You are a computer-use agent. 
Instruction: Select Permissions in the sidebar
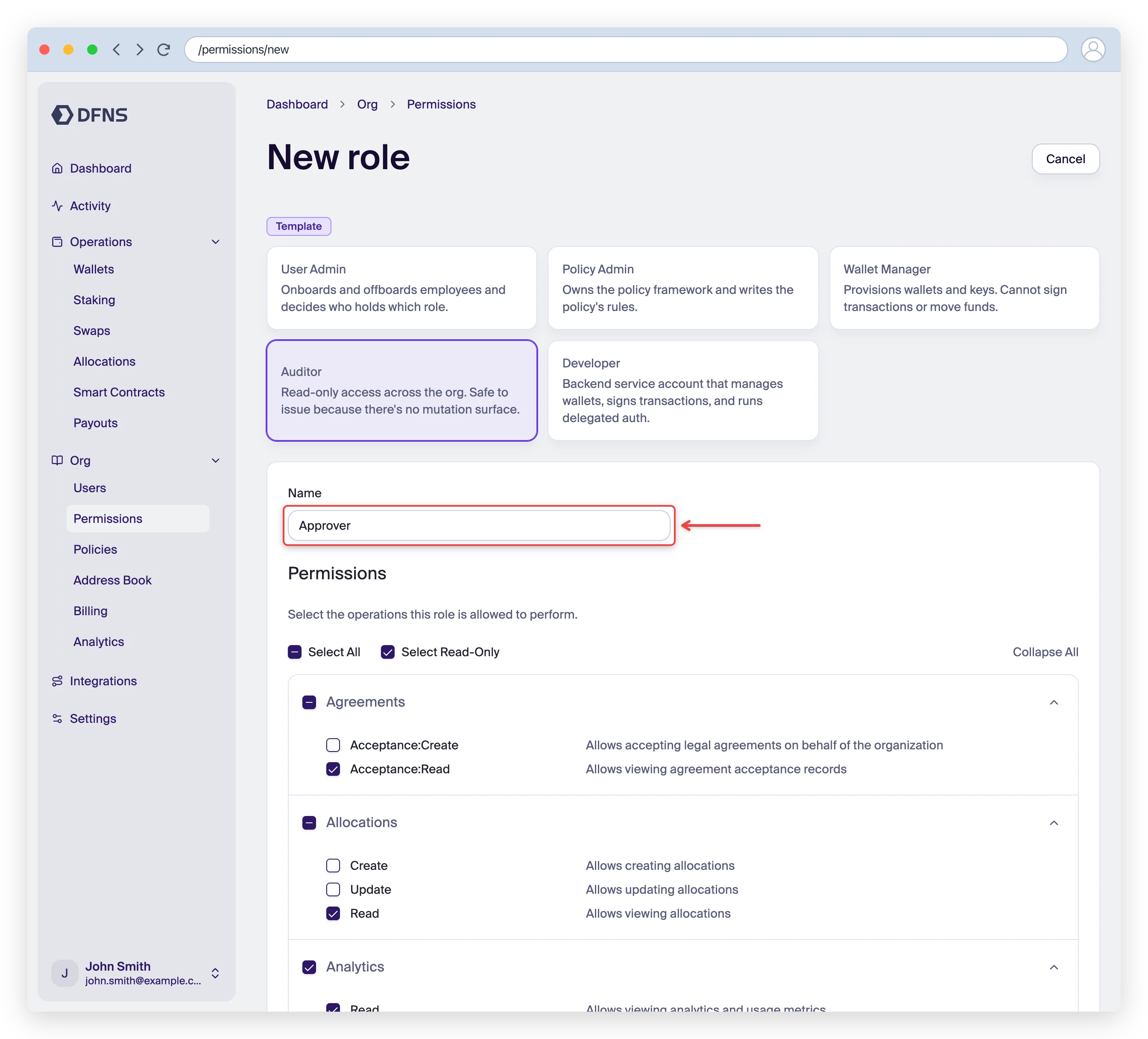(137, 518)
